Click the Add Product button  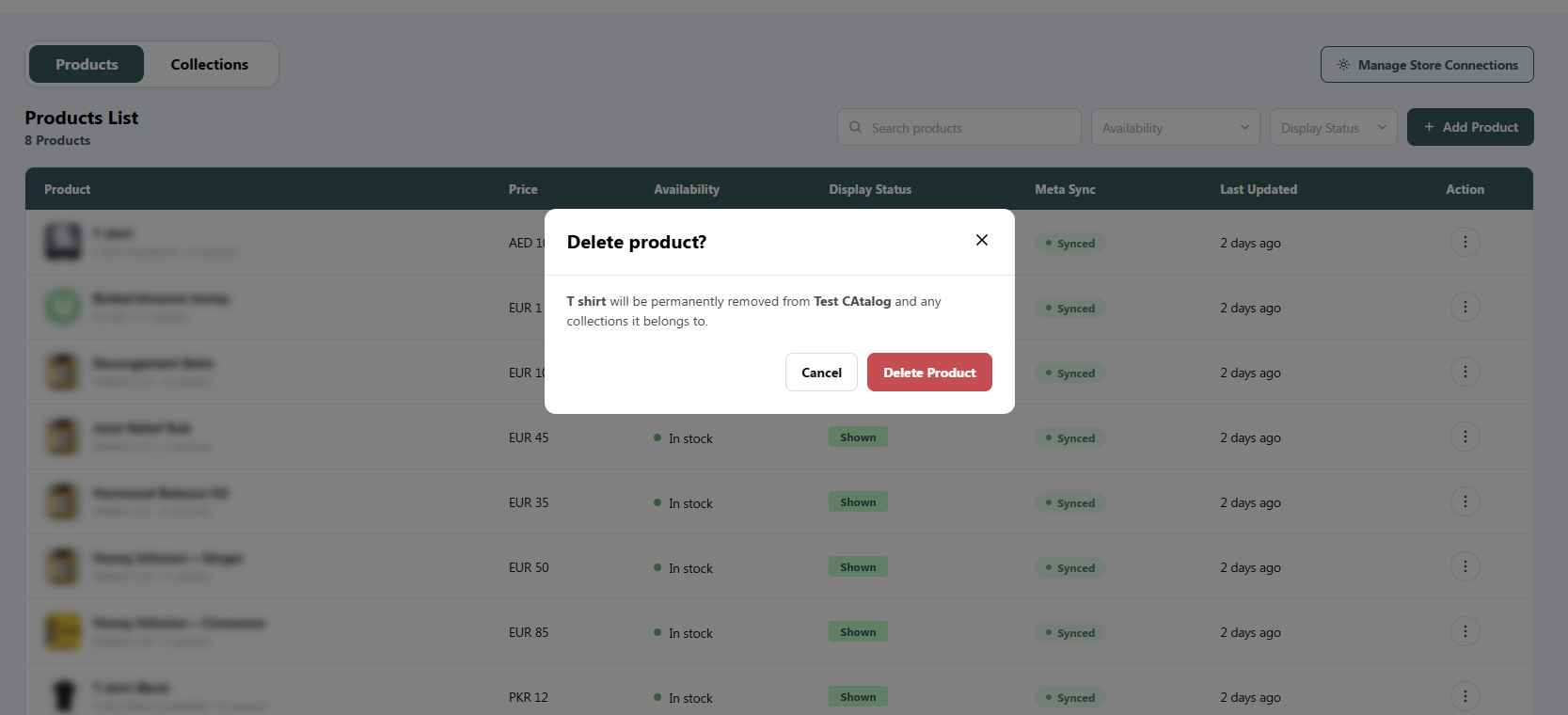pyautogui.click(x=1470, y=127)
